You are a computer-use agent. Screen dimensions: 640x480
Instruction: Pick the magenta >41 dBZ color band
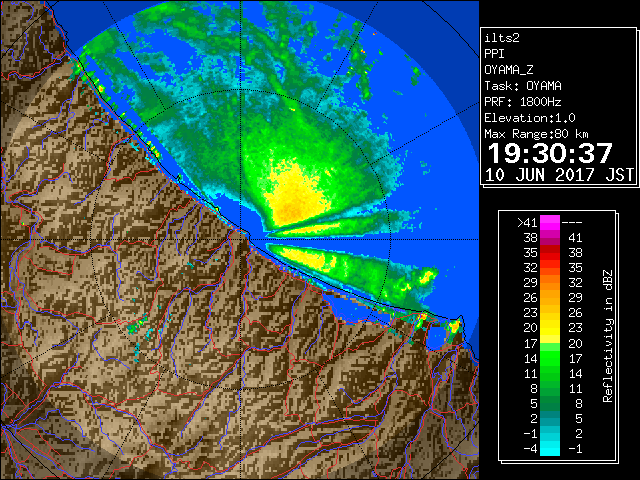[550, 223]
